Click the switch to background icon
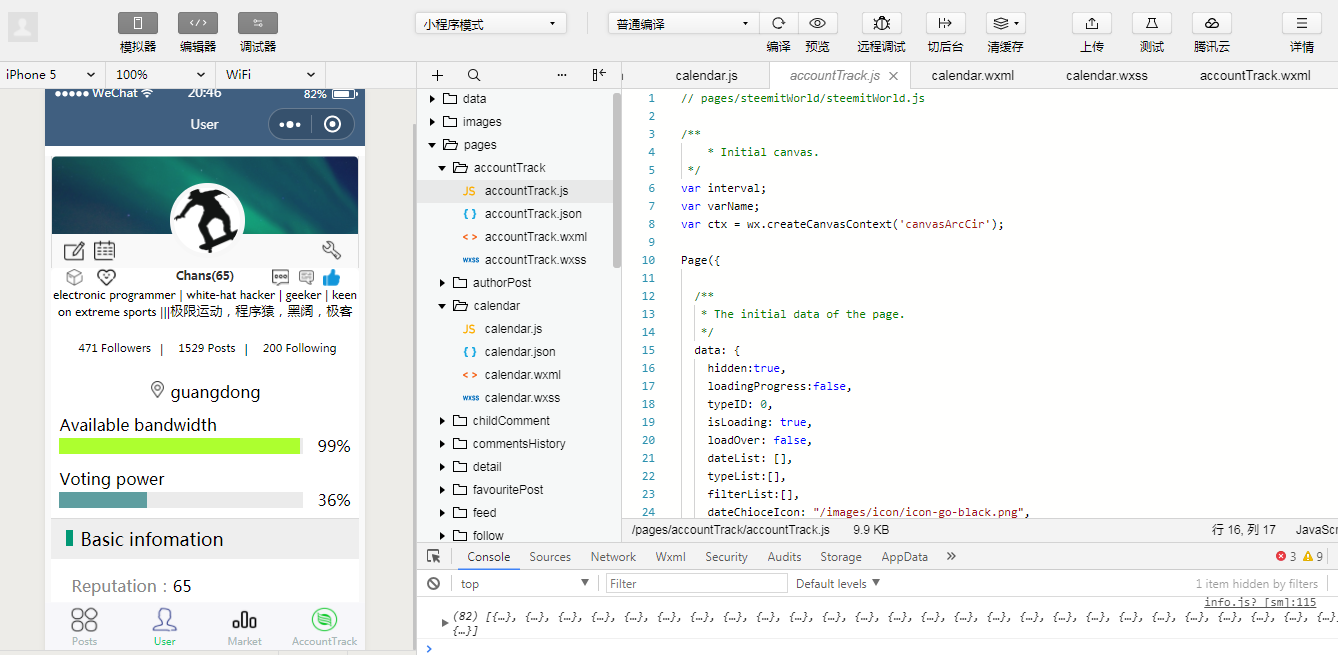 [x=945, y=23]
